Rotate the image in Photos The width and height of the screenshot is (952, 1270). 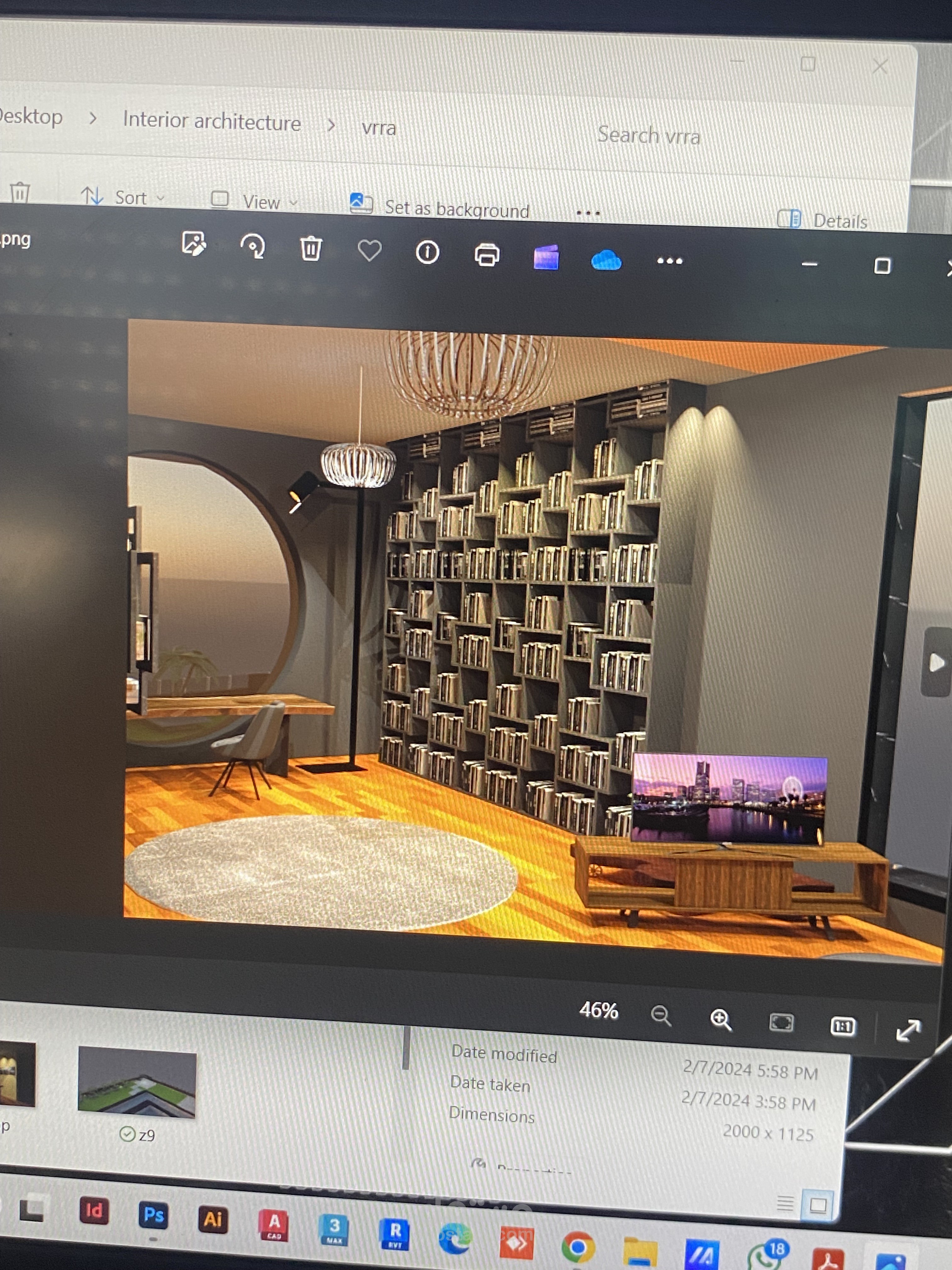point(252,246)
